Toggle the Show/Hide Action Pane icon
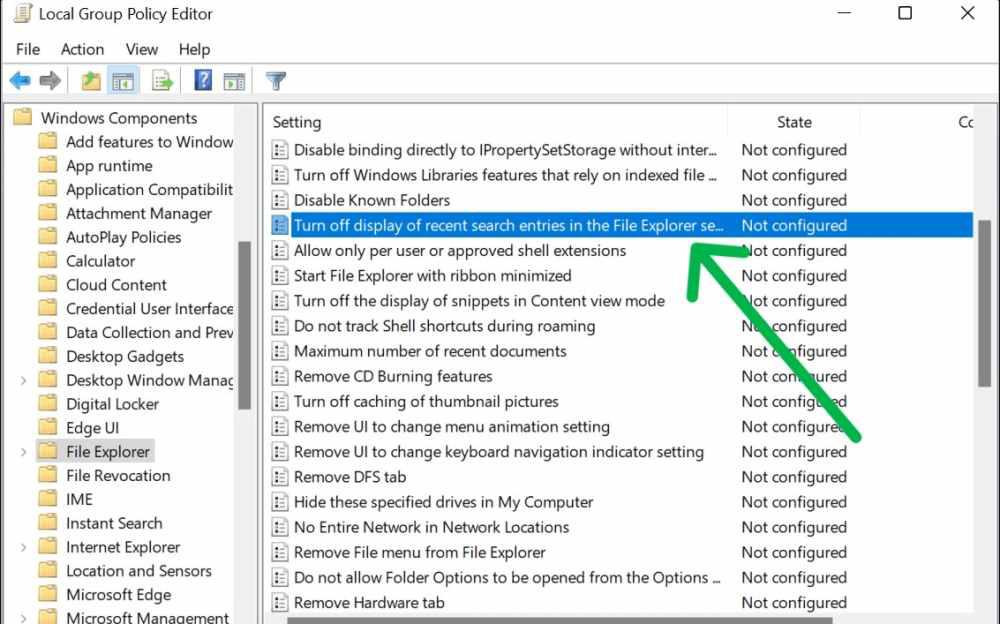 [234, 82]
